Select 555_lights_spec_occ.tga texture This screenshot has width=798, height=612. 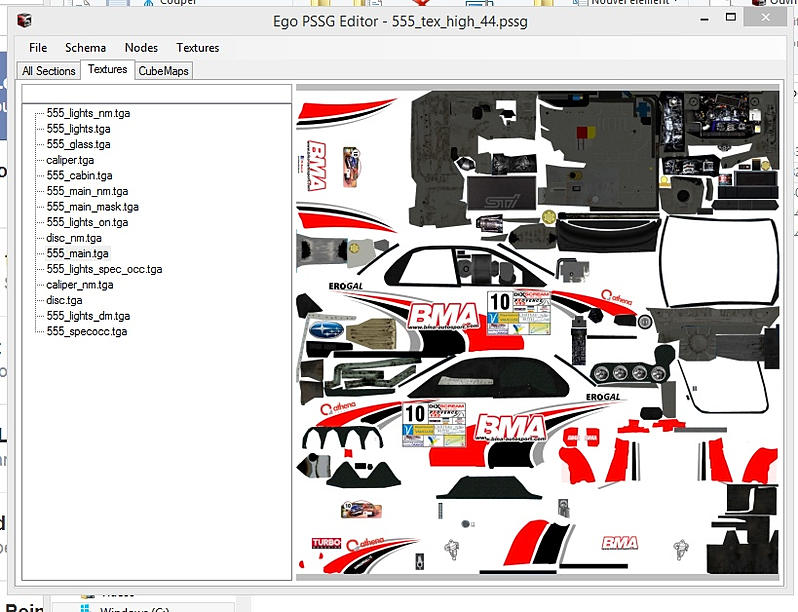tap(104, 269)
